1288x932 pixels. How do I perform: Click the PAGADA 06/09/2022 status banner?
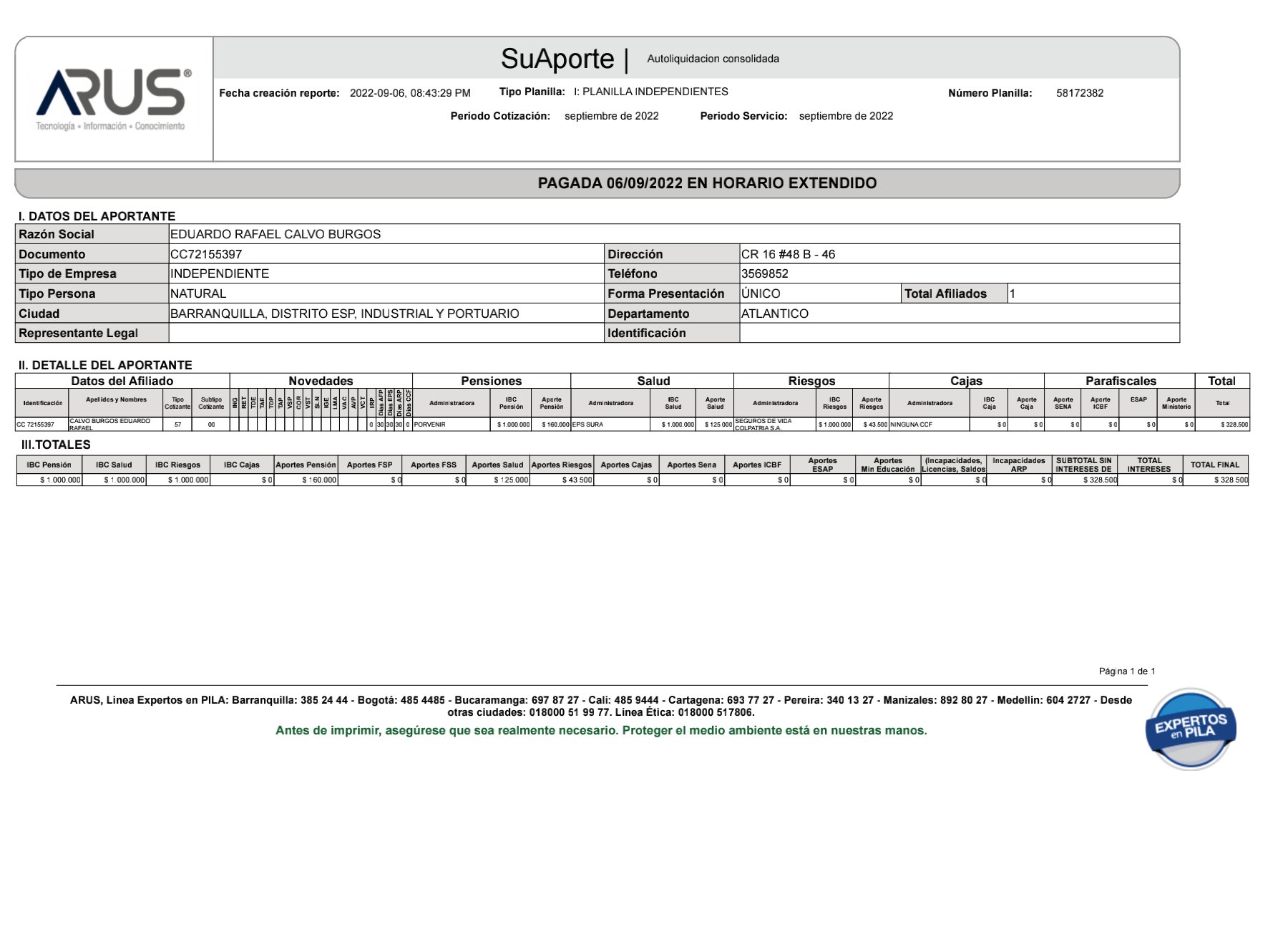click(x=707, y=183)
